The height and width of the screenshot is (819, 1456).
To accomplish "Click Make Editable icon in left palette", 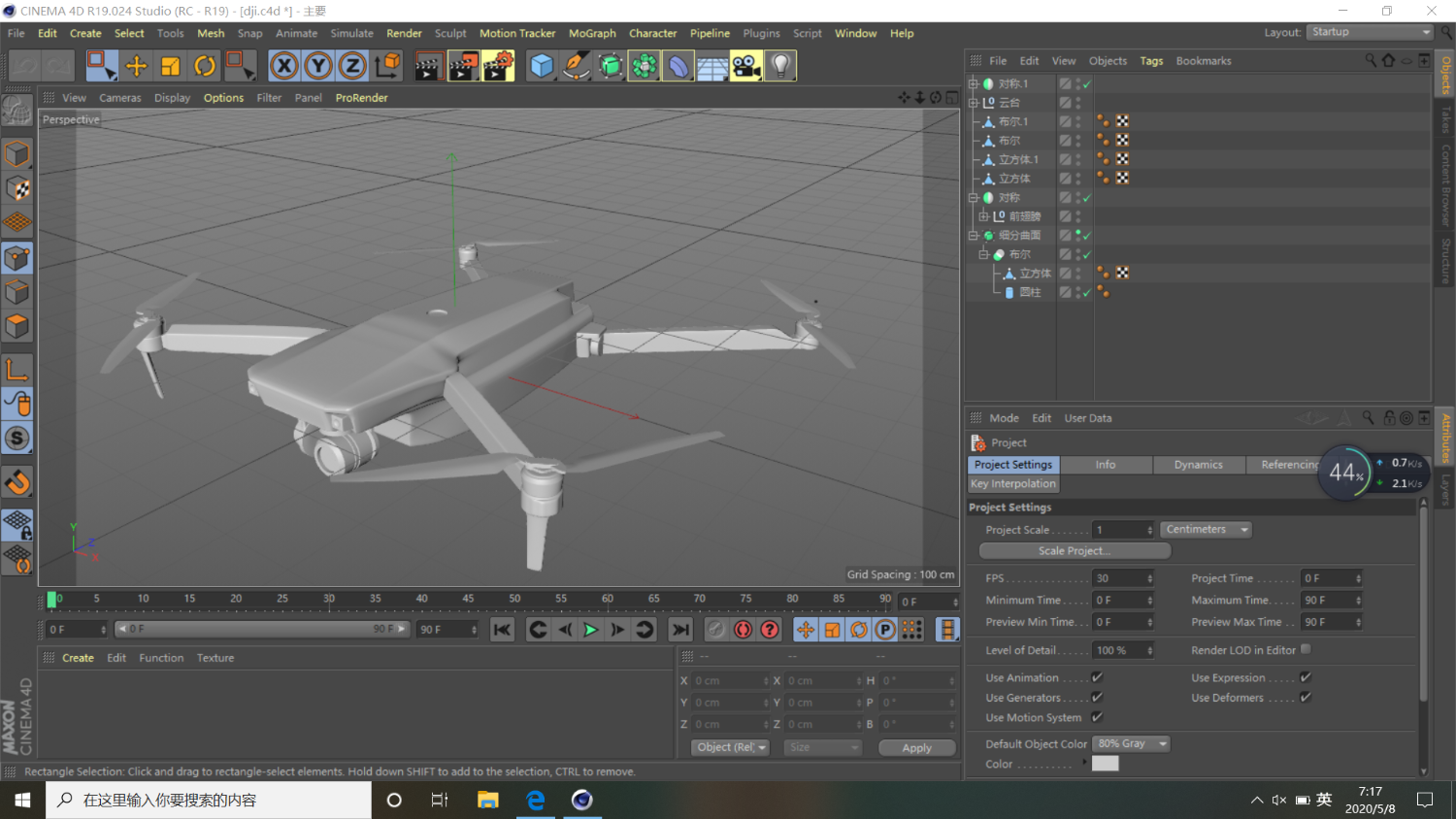I will coord(17,111).
